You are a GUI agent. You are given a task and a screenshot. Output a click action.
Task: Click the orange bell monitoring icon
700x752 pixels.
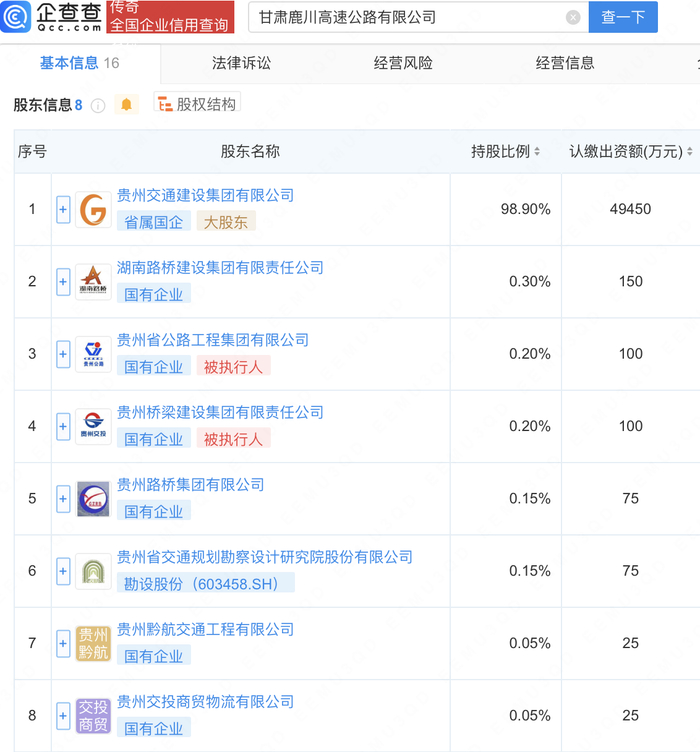point(127,105)
